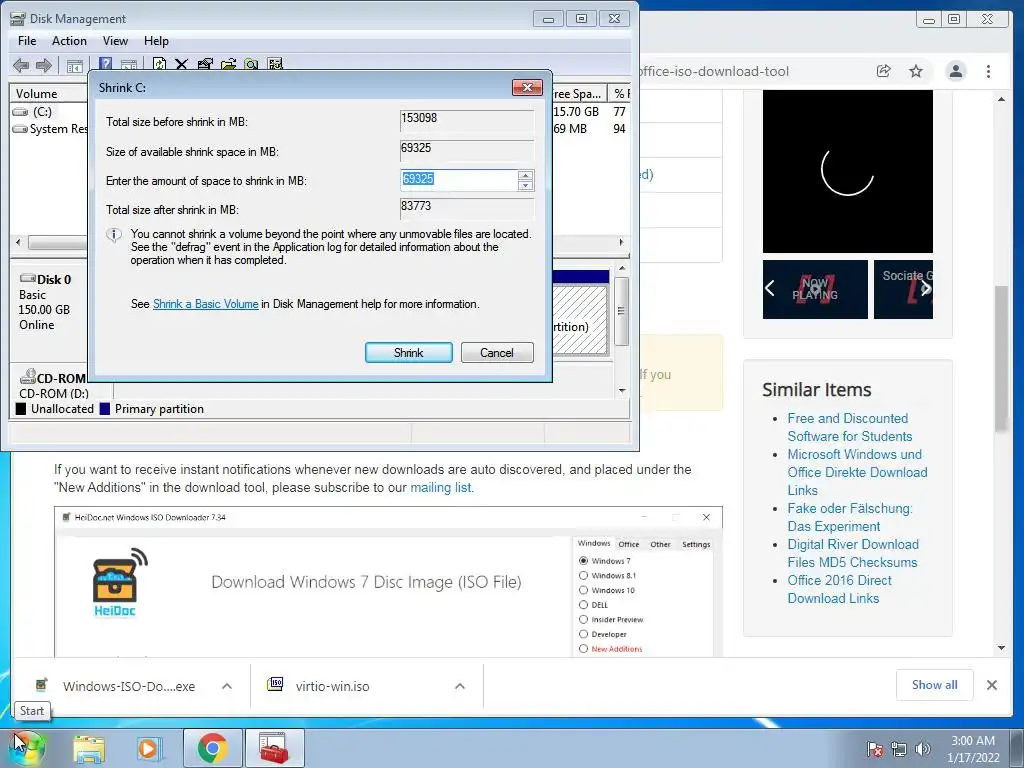This screenshot has height=768, width=1024.
Task: Click the red toolbox taskbar icon
Action: (274, 748)
